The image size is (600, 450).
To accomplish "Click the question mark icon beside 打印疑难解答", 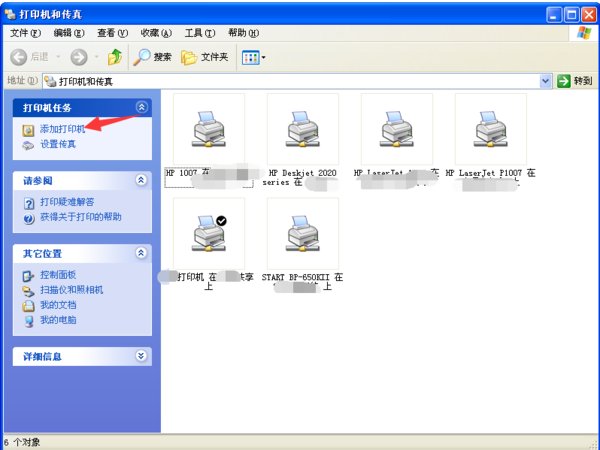I will click(x=29, y=203).
